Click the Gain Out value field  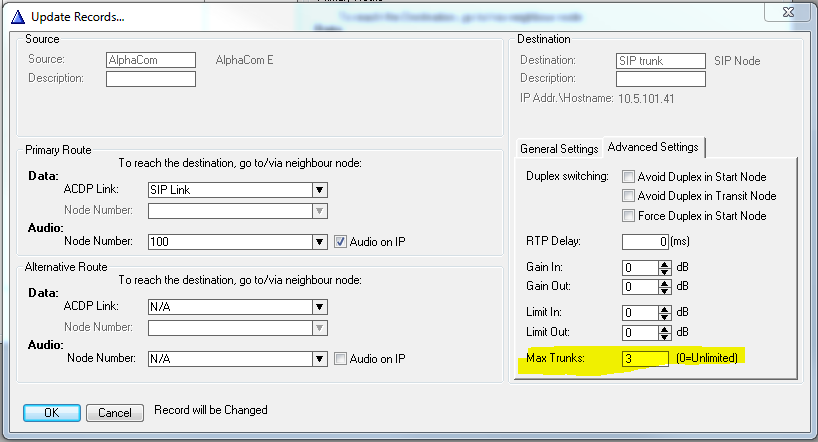click(x=640, y=286)
